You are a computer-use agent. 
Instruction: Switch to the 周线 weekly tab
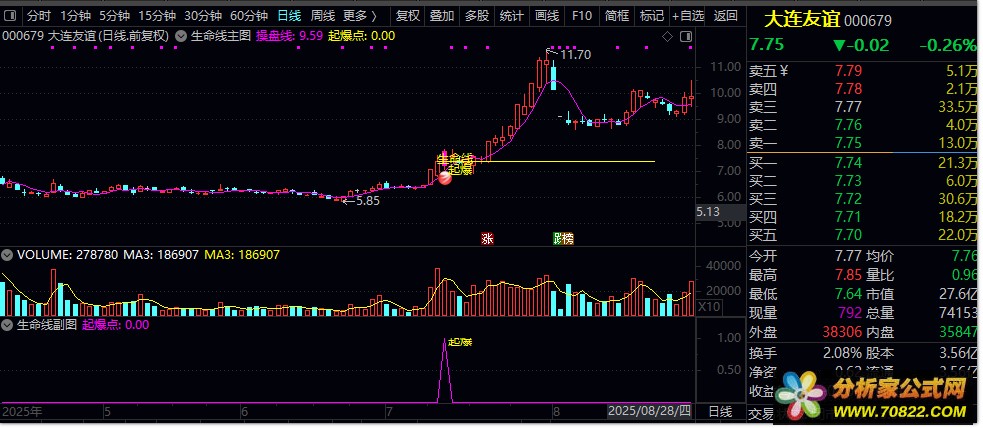coord(322,16)
